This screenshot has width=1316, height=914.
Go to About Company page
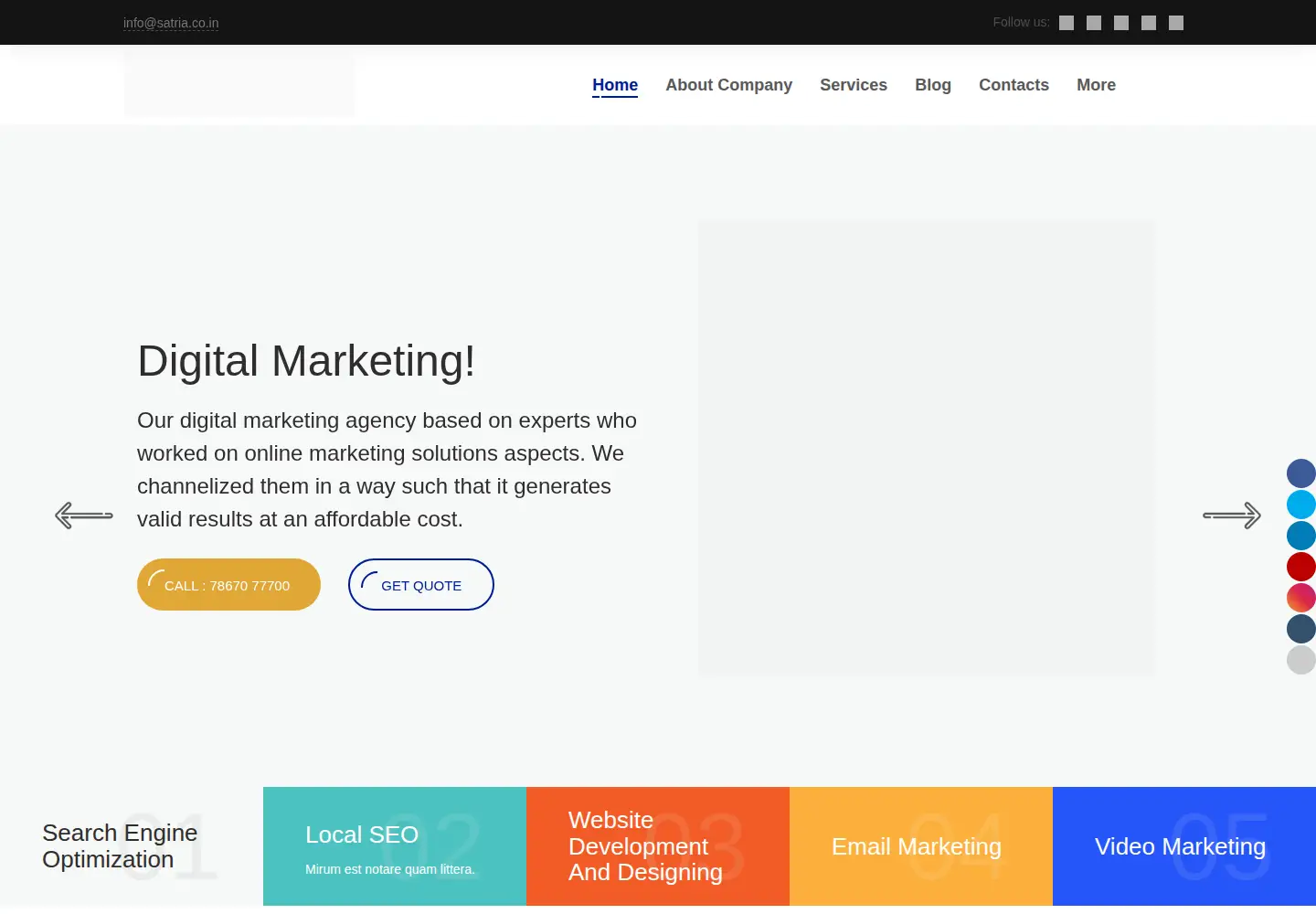point(729,85)
